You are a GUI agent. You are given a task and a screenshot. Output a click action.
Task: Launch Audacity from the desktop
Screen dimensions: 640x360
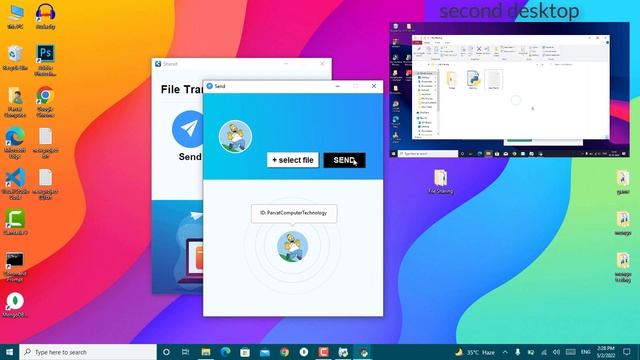45,16
